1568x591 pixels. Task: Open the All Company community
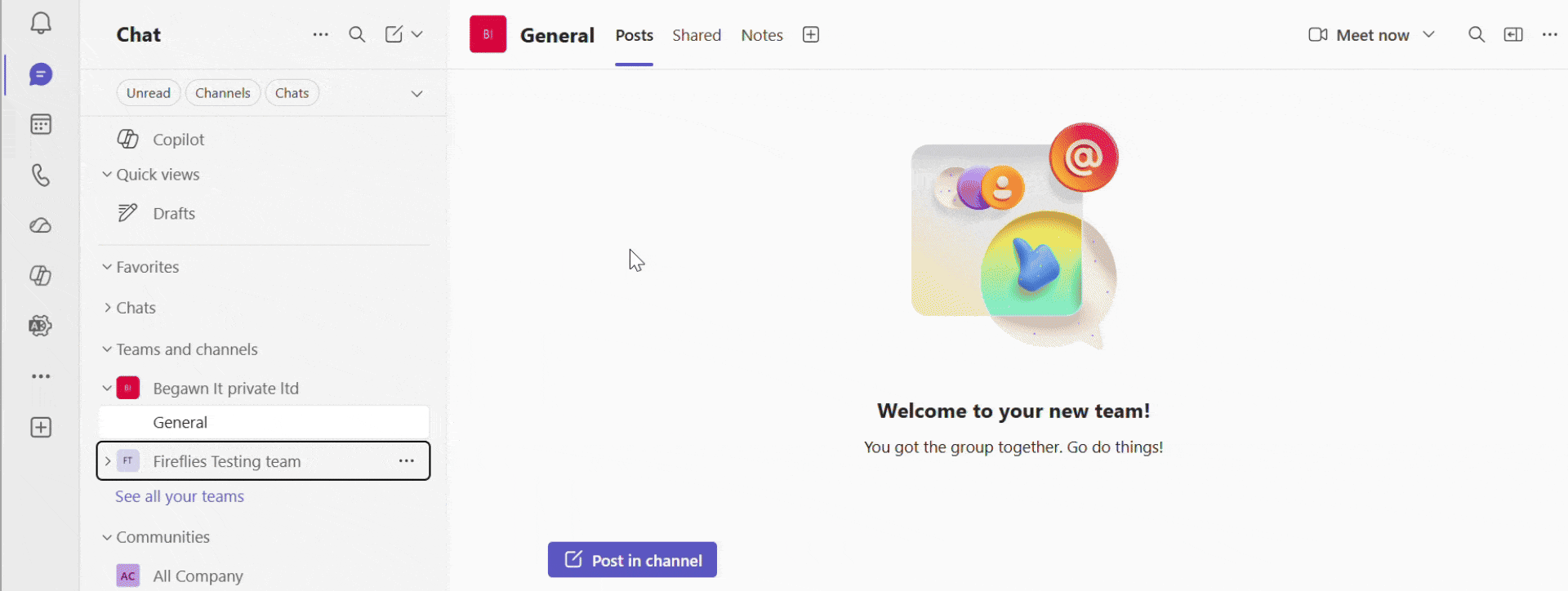coord(265,576)
